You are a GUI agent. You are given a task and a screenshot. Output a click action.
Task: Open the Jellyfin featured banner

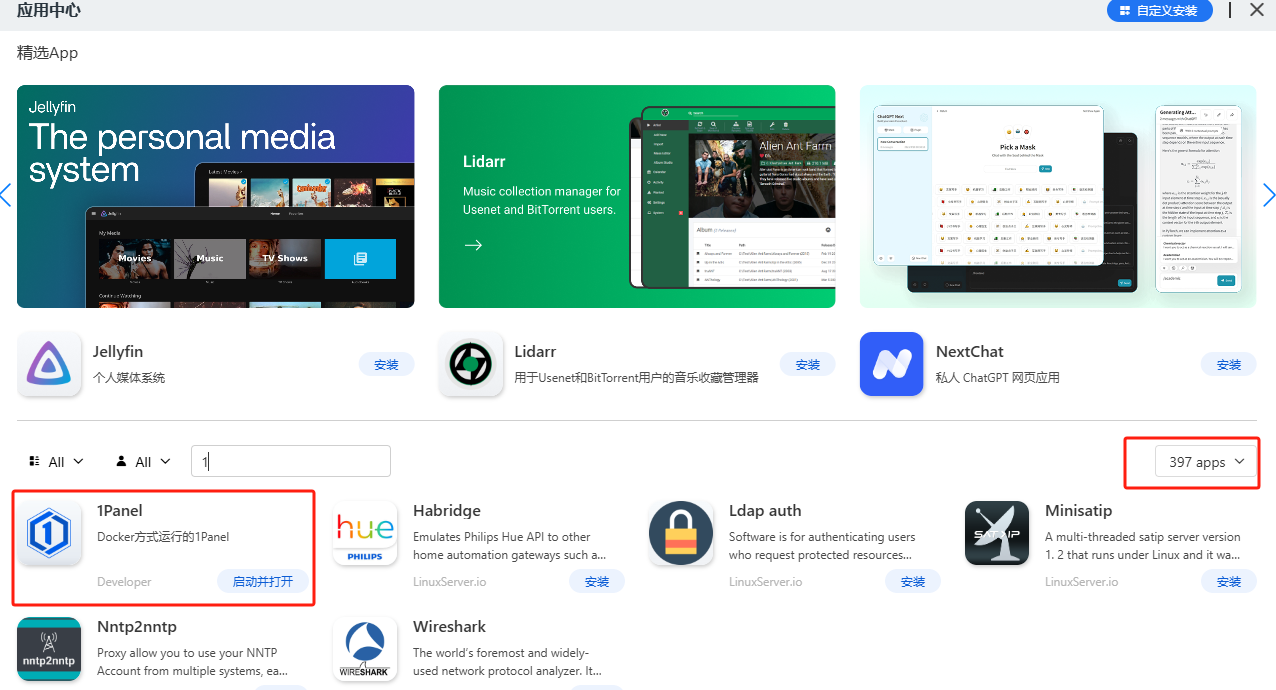[216, 196]
